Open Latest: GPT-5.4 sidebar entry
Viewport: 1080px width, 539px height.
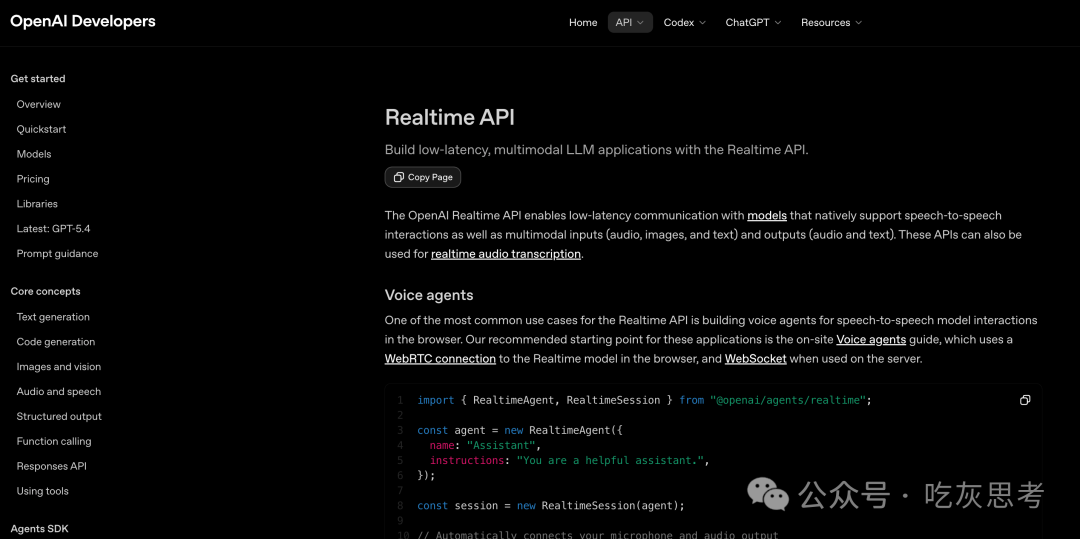coord(53,228)
